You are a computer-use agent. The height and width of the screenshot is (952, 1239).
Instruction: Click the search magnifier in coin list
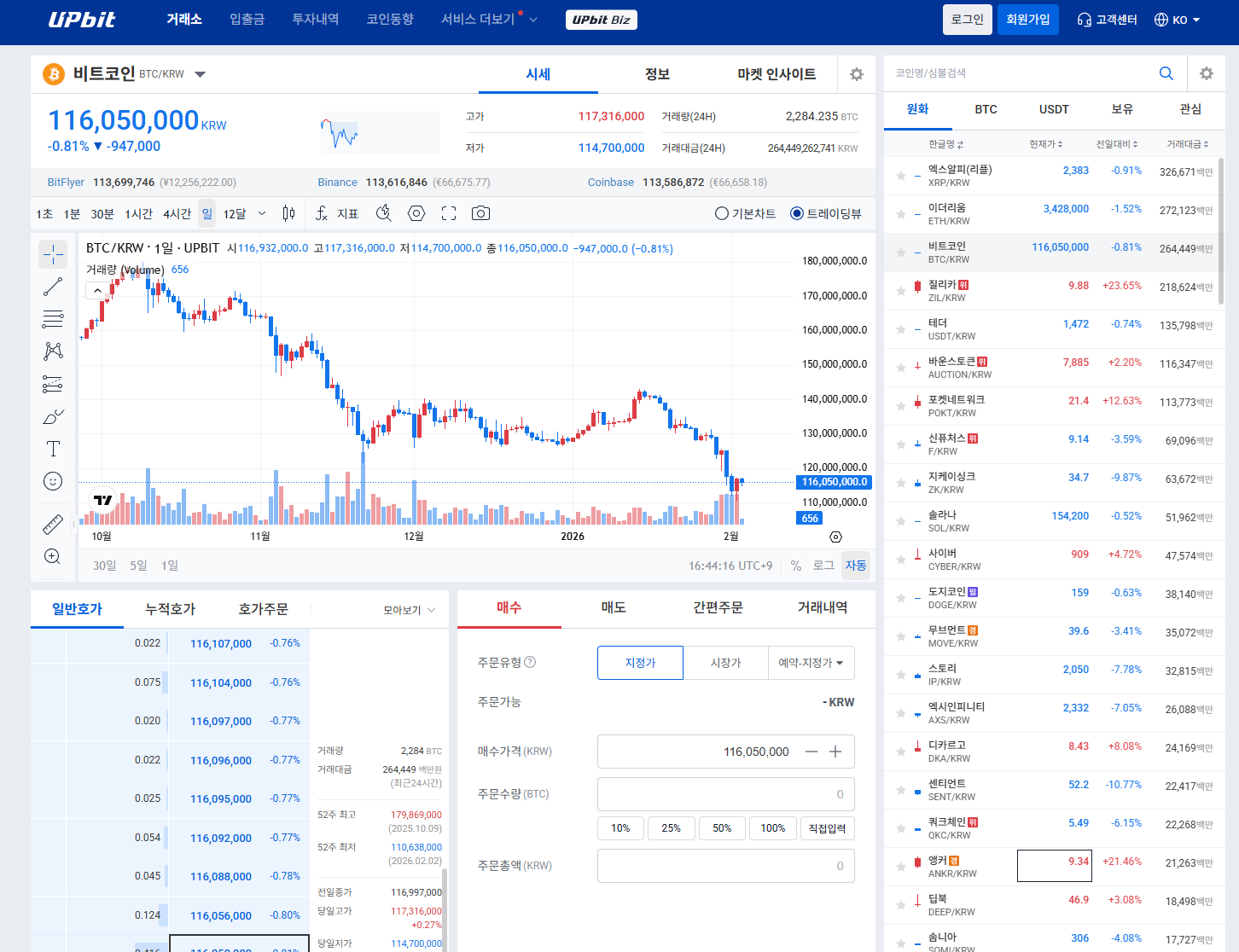1166,73
